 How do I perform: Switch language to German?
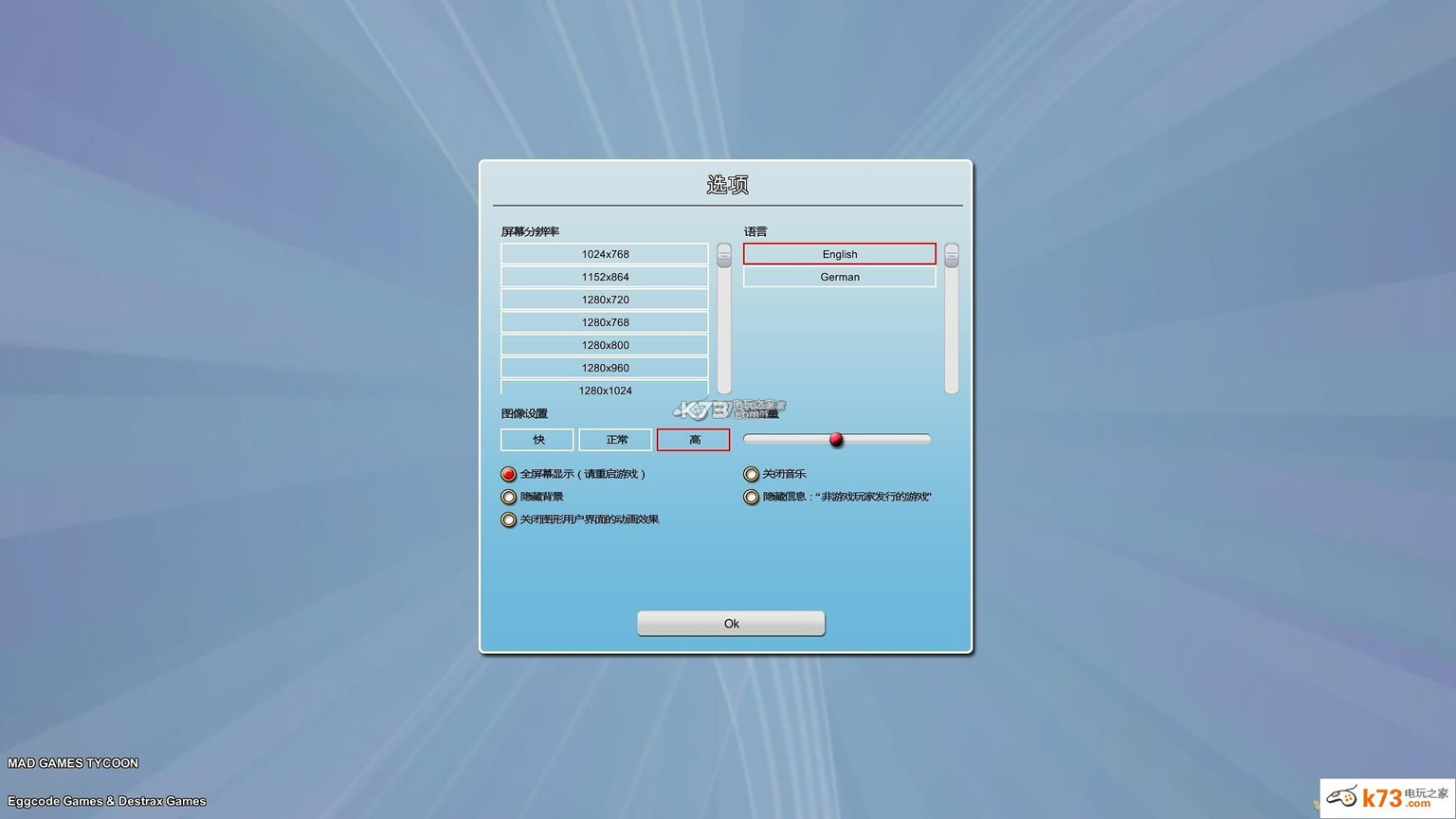[839, 277]
